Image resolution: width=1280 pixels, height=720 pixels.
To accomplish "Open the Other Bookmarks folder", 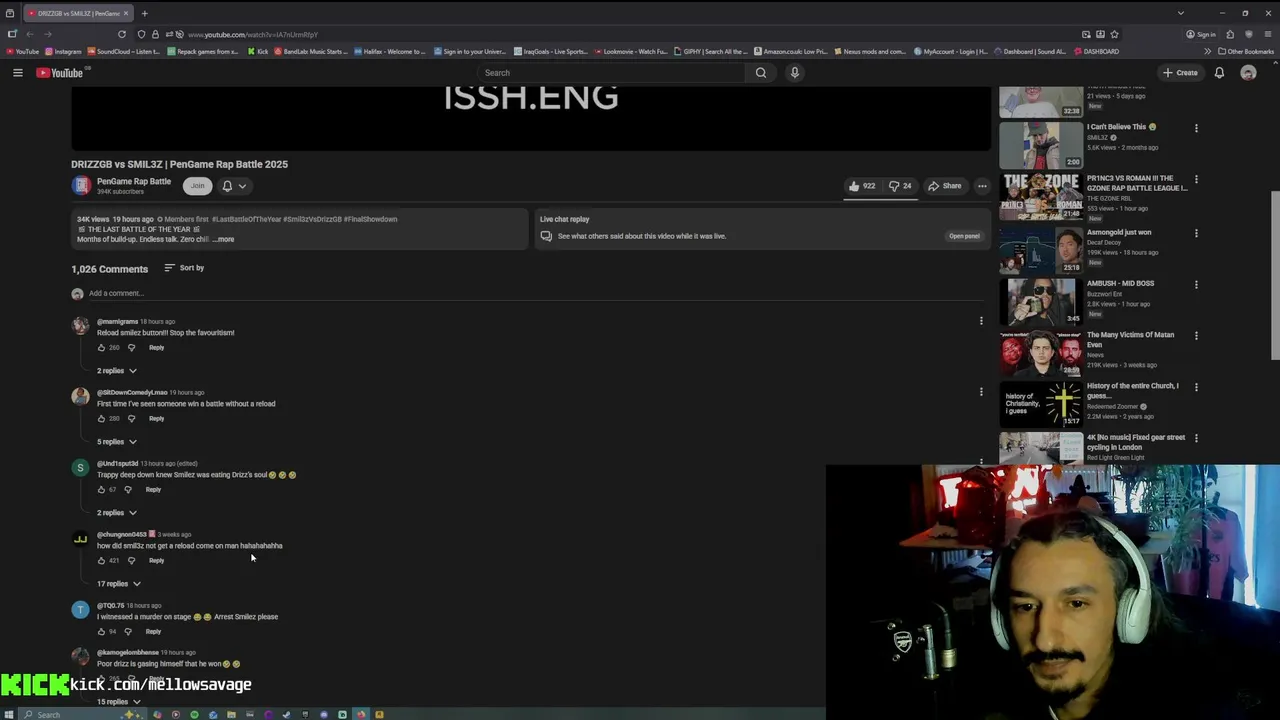I will click(x=1246, y=51).
